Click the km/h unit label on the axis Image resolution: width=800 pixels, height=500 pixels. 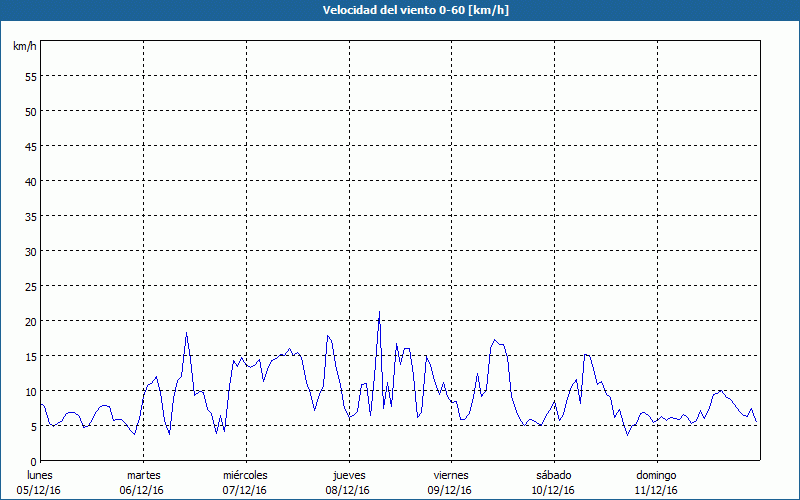pos(24,47)
